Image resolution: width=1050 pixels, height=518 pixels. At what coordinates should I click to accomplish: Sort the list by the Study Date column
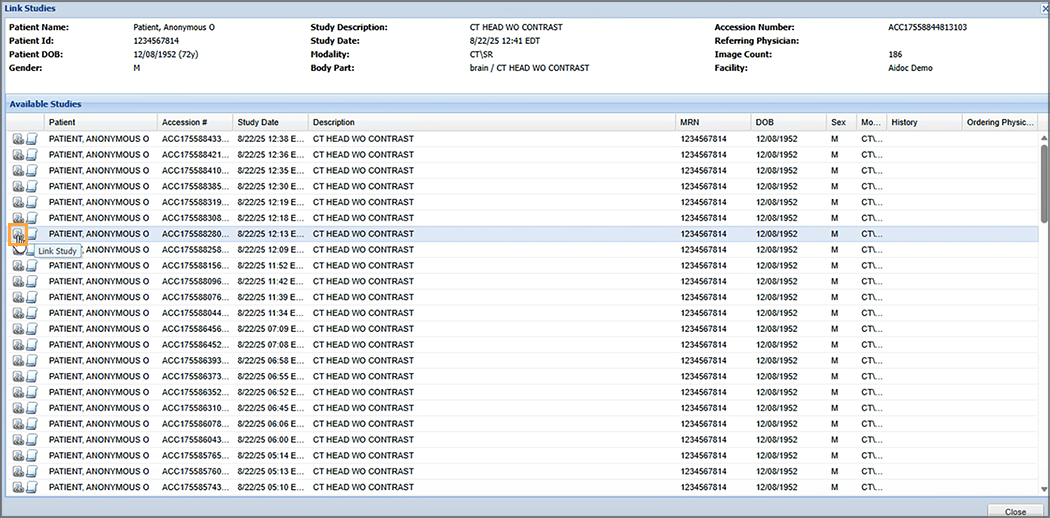(270, 122)
